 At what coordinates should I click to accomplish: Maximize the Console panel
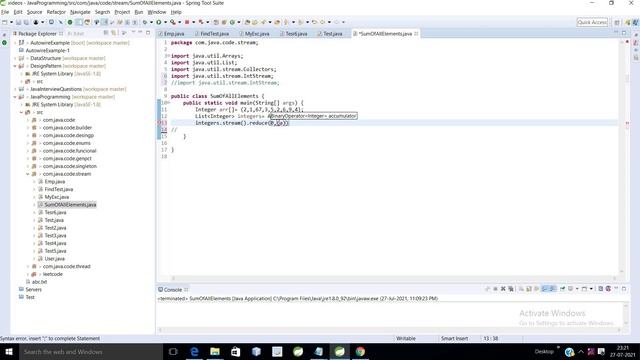point(624,289)
